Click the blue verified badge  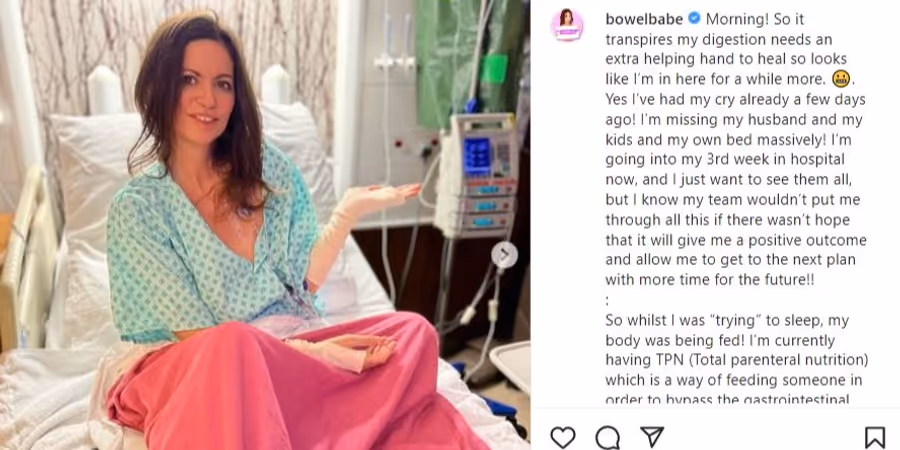click(x=694, y=18)
